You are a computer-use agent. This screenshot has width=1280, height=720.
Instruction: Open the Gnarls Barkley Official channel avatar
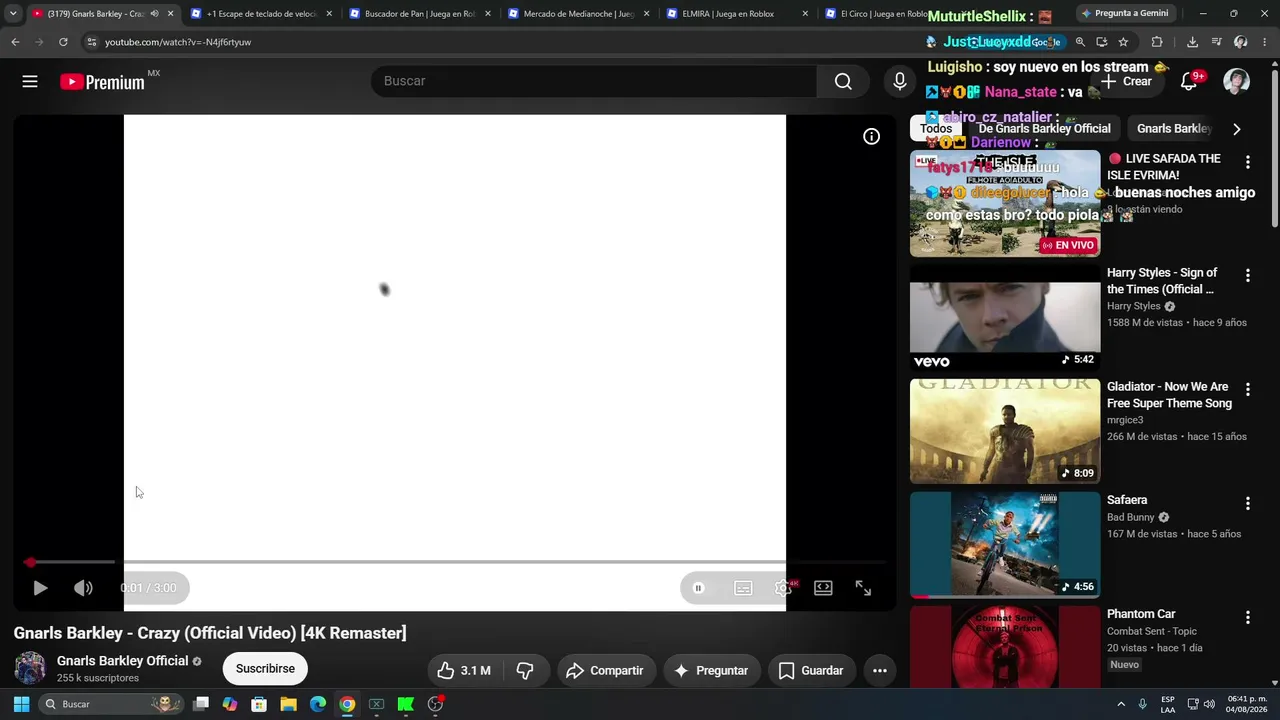30,669
